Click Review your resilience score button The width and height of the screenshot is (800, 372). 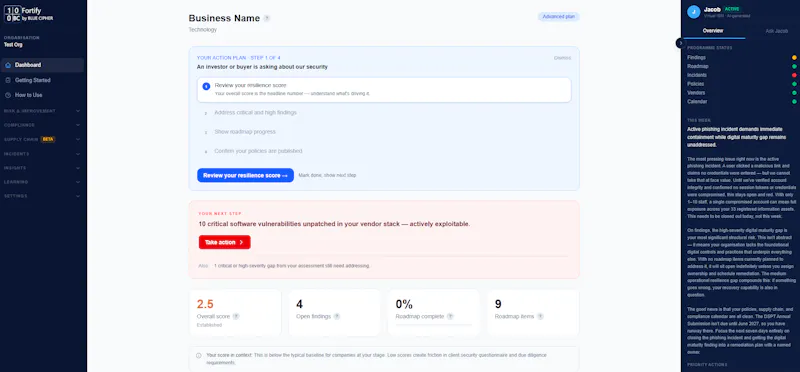[245, 176]
